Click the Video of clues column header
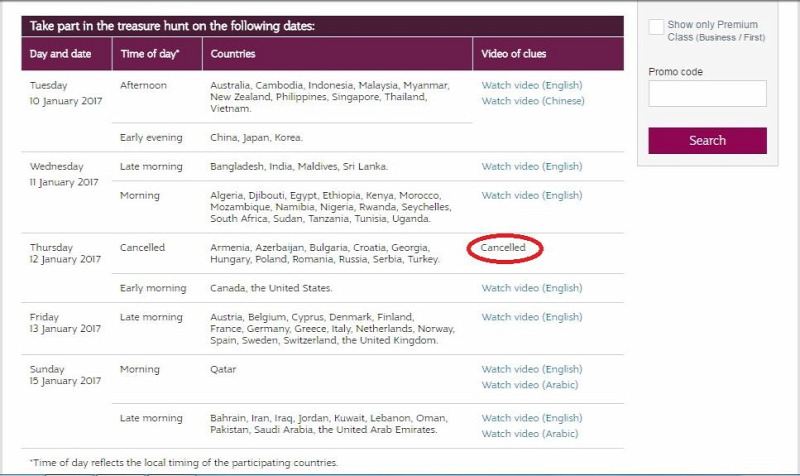 point(548,54)
